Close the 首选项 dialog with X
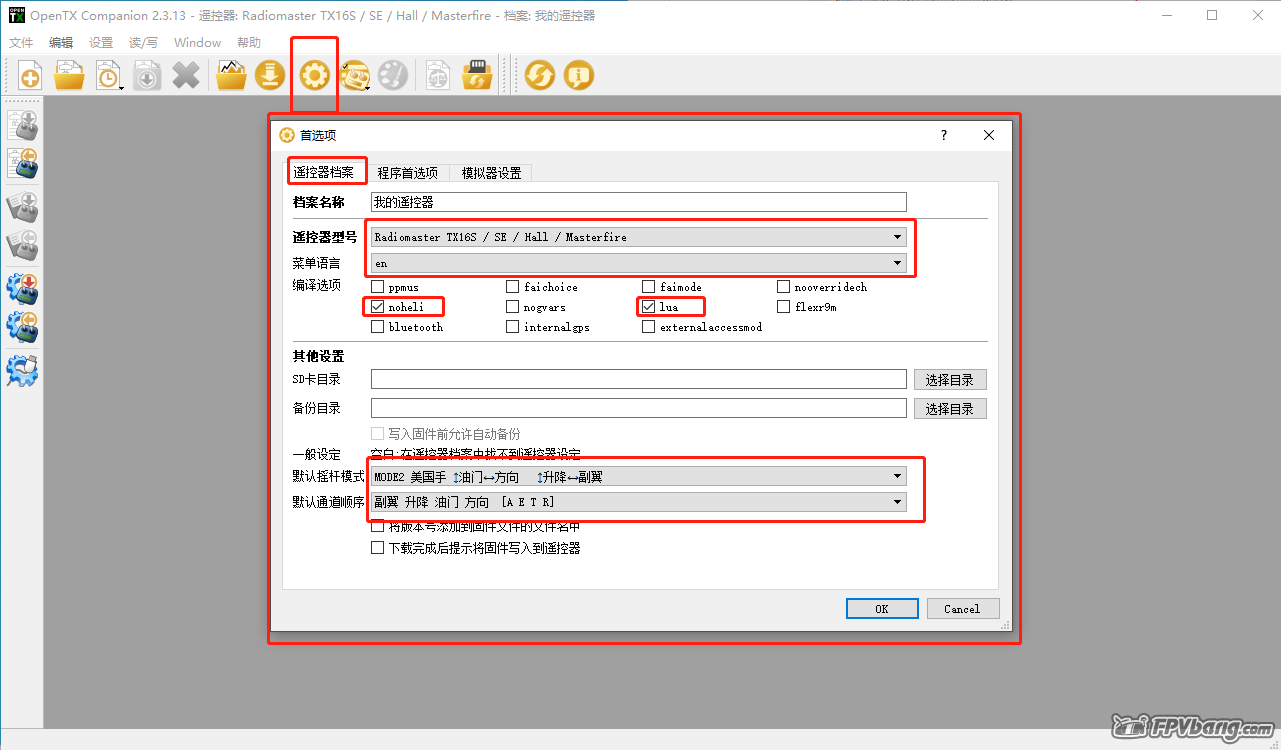Image resolution: width=1281 pixels, height=750 pixels. [x=989, y=135]
